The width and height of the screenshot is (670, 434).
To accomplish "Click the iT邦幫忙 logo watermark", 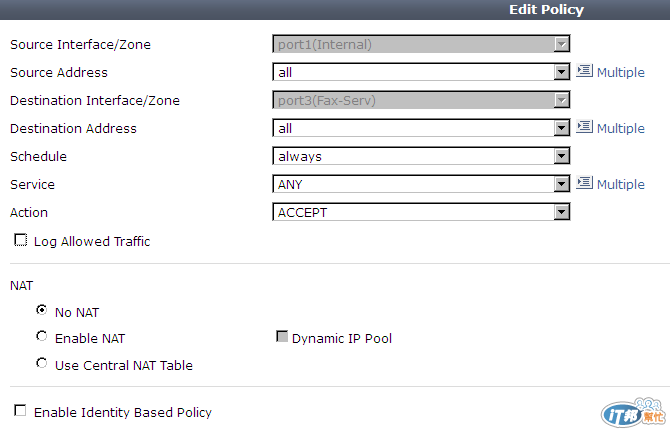I will [x=634, y=413].
